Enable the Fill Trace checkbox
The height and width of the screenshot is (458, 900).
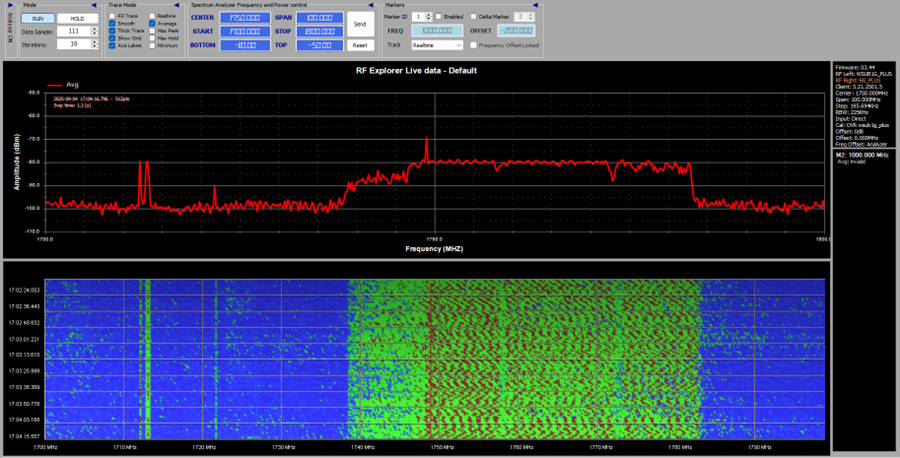(112, 17)
